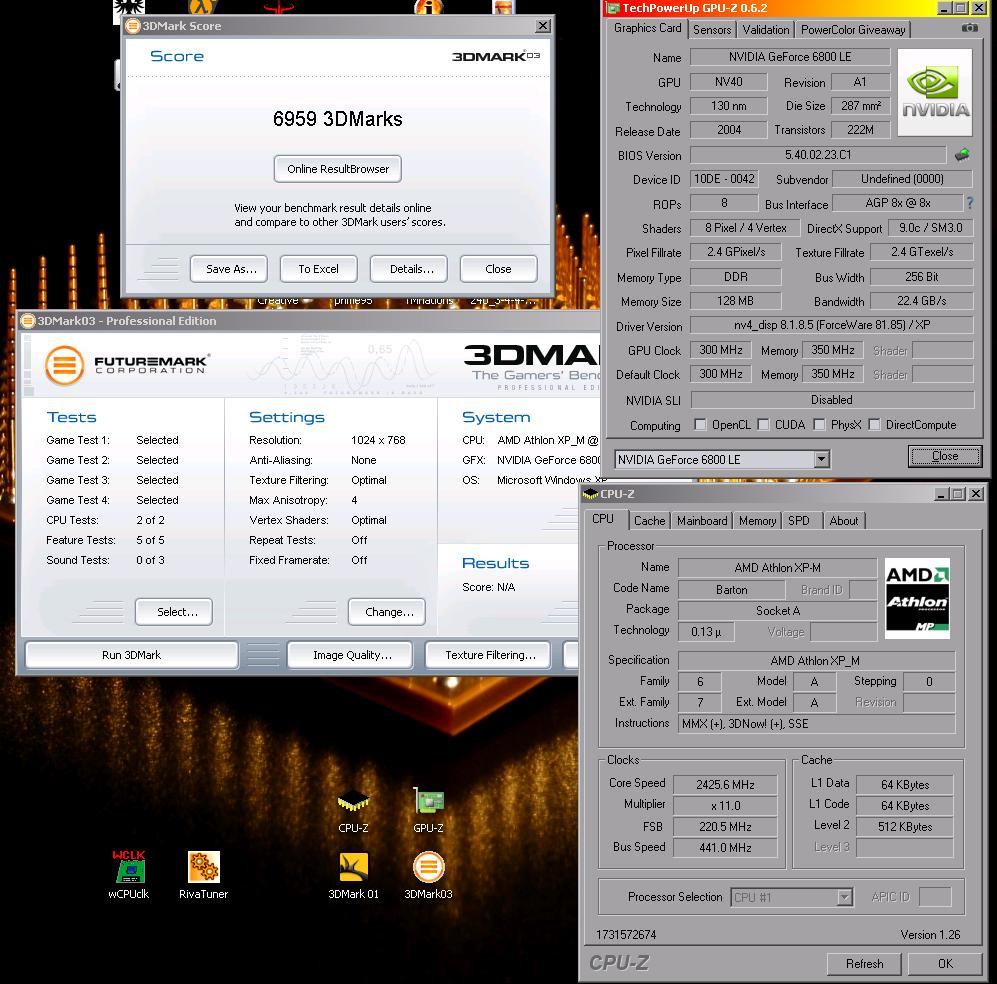The width and height of the screenshot is (997, 984).
Task: Click the Bandwidth 22.4 GB/s value
Action: [921, 301]
